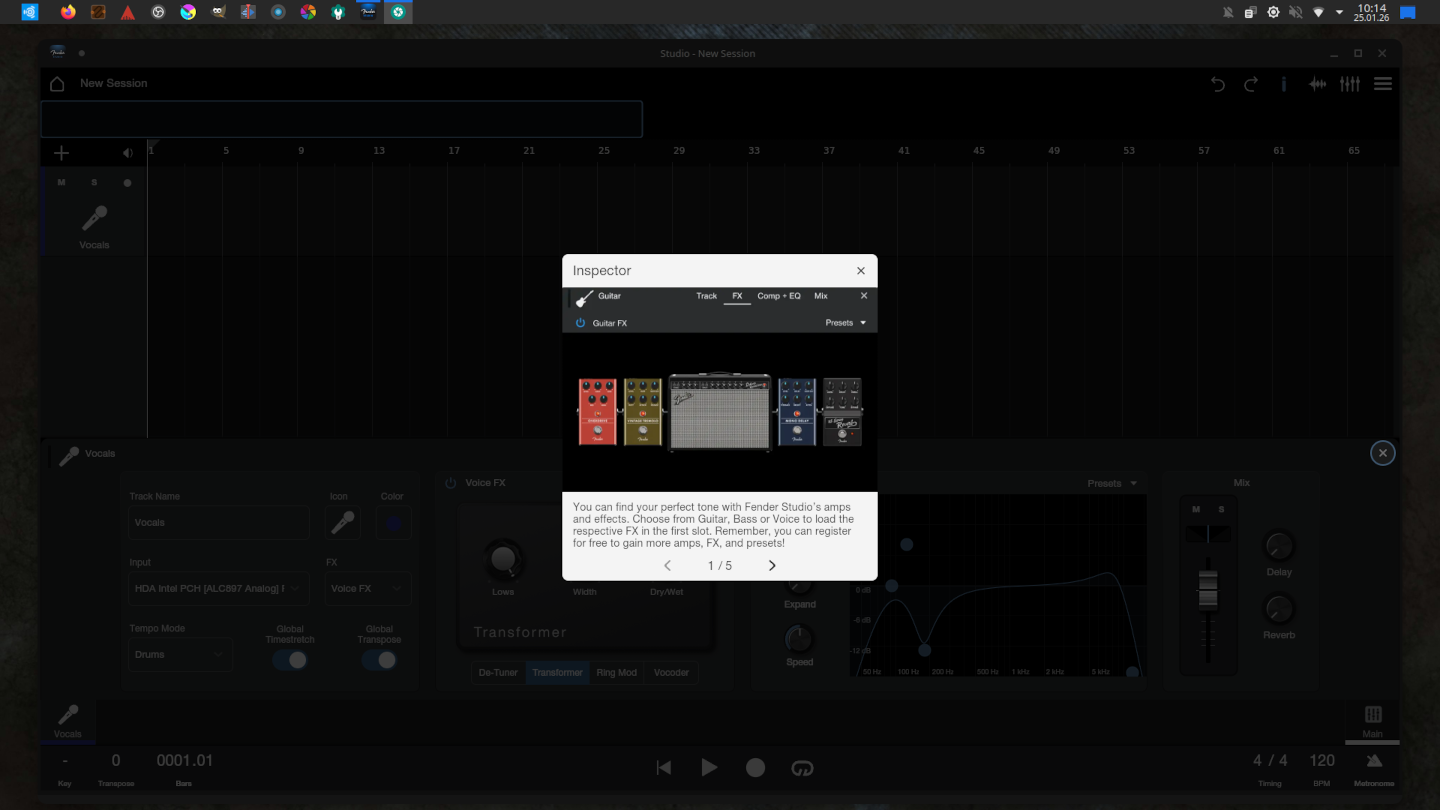Toggle the Global Transpose switch
1440x810 pixels.
(379, 660)
